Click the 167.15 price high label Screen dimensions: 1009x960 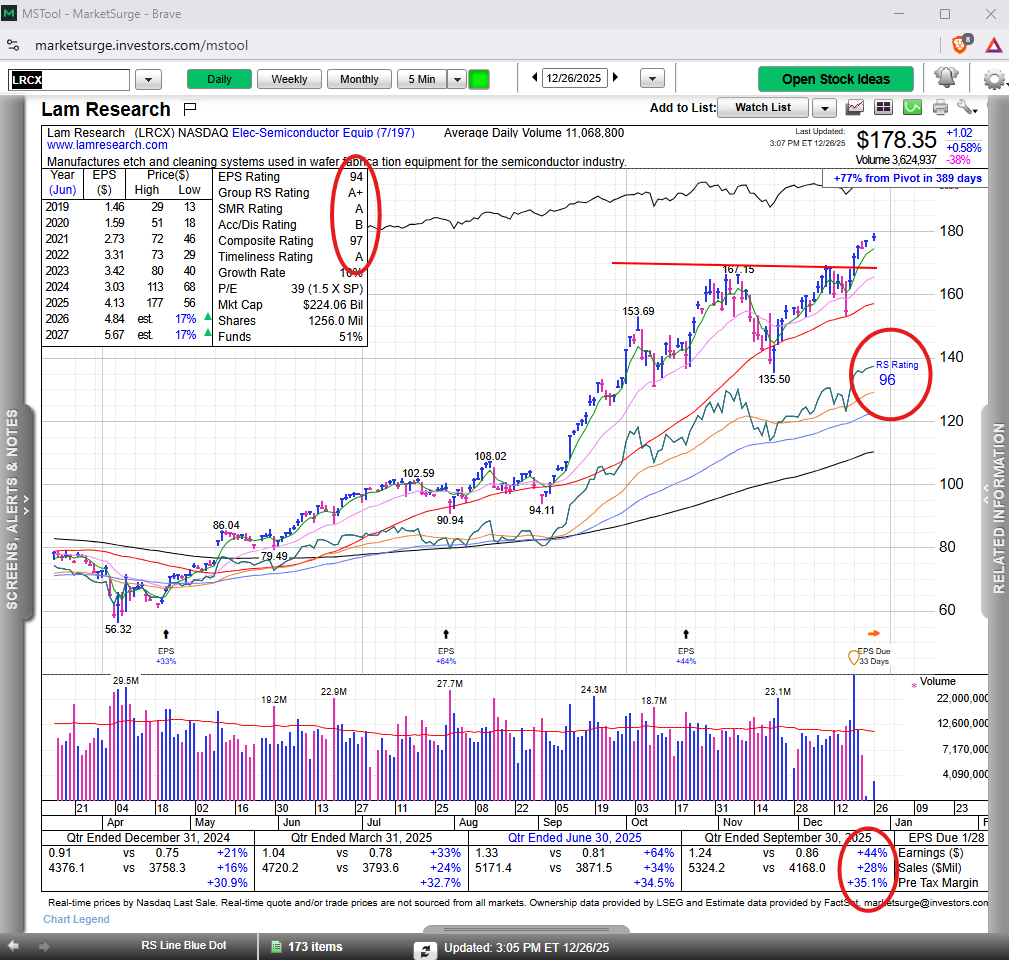click(x=738, y=270)
